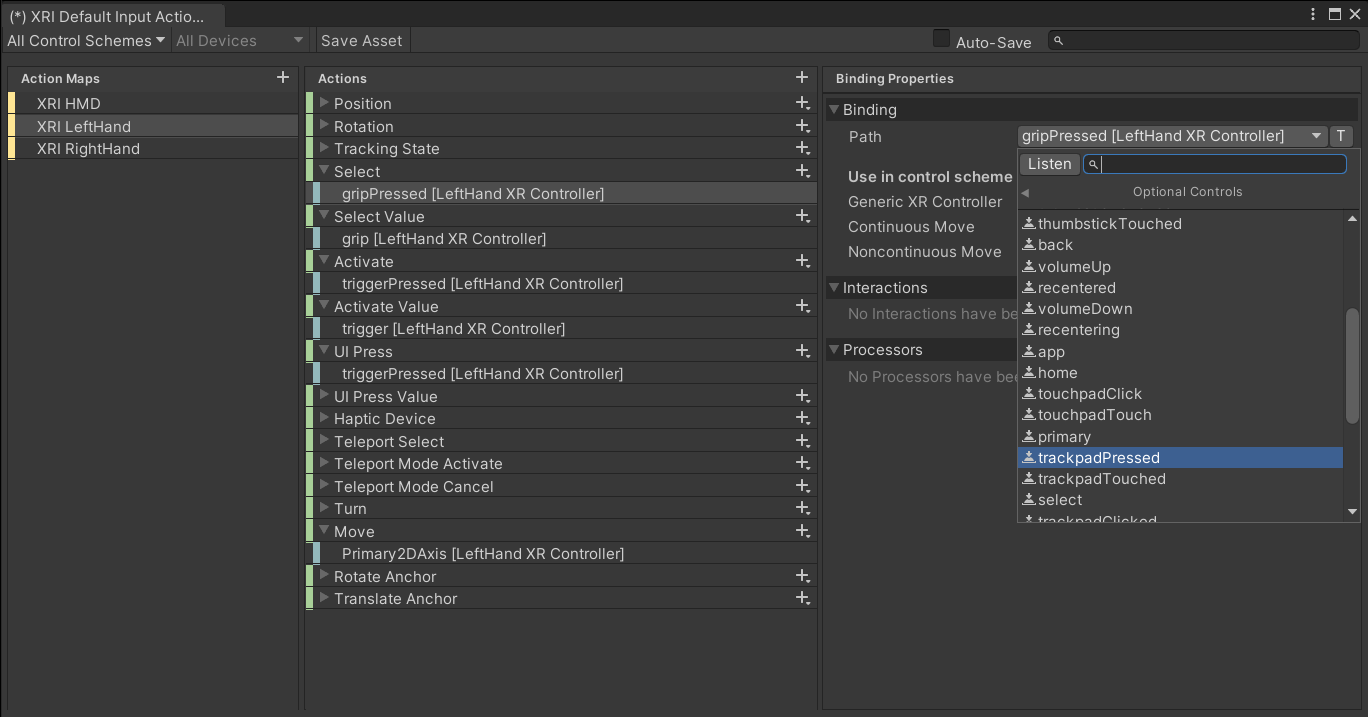The image size is (1368, 717).
Task: Click the plus icon to add Action Map
Action: (283, 78)
